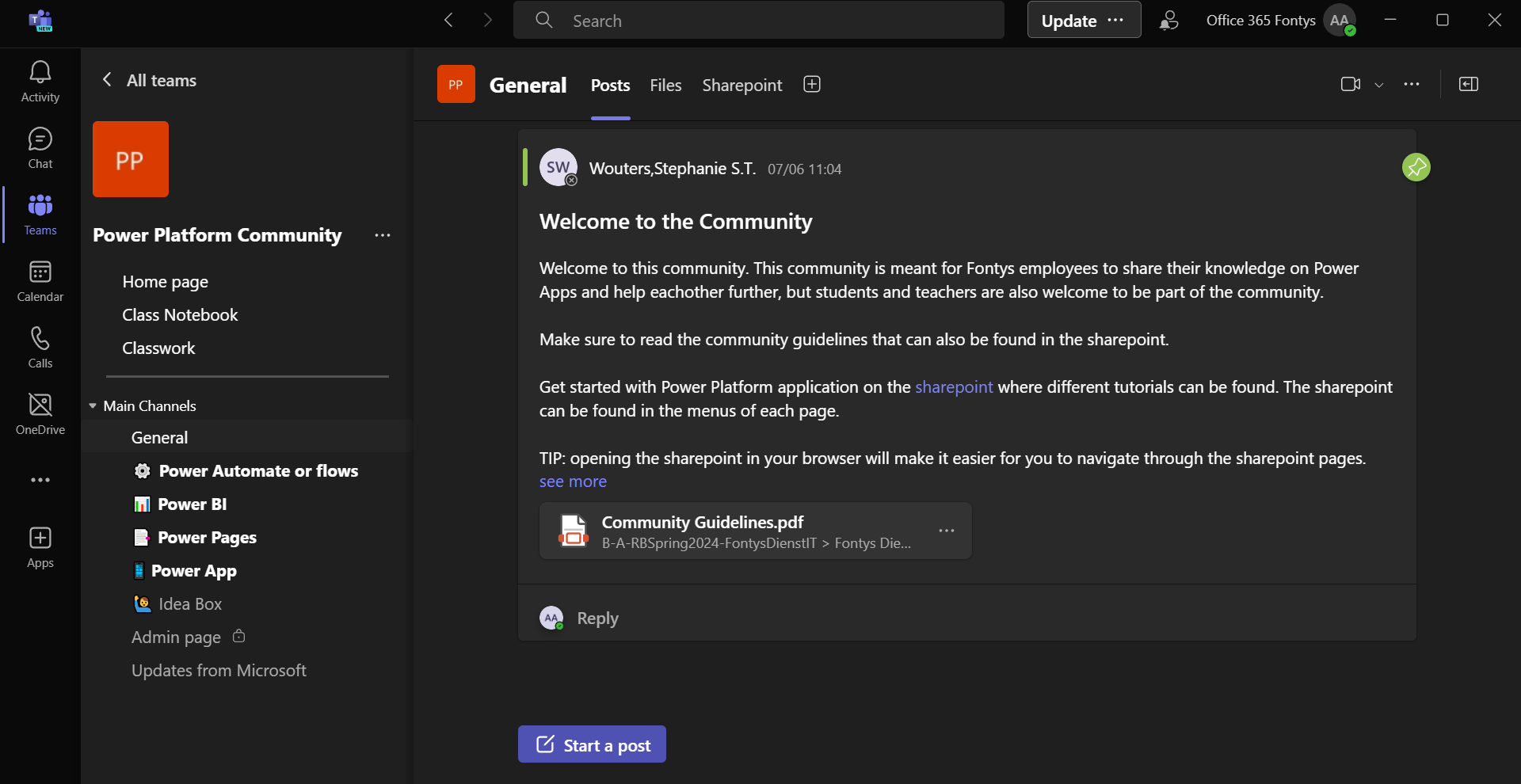
Task: Switch to the Files tab
Action: click(665, 86)
